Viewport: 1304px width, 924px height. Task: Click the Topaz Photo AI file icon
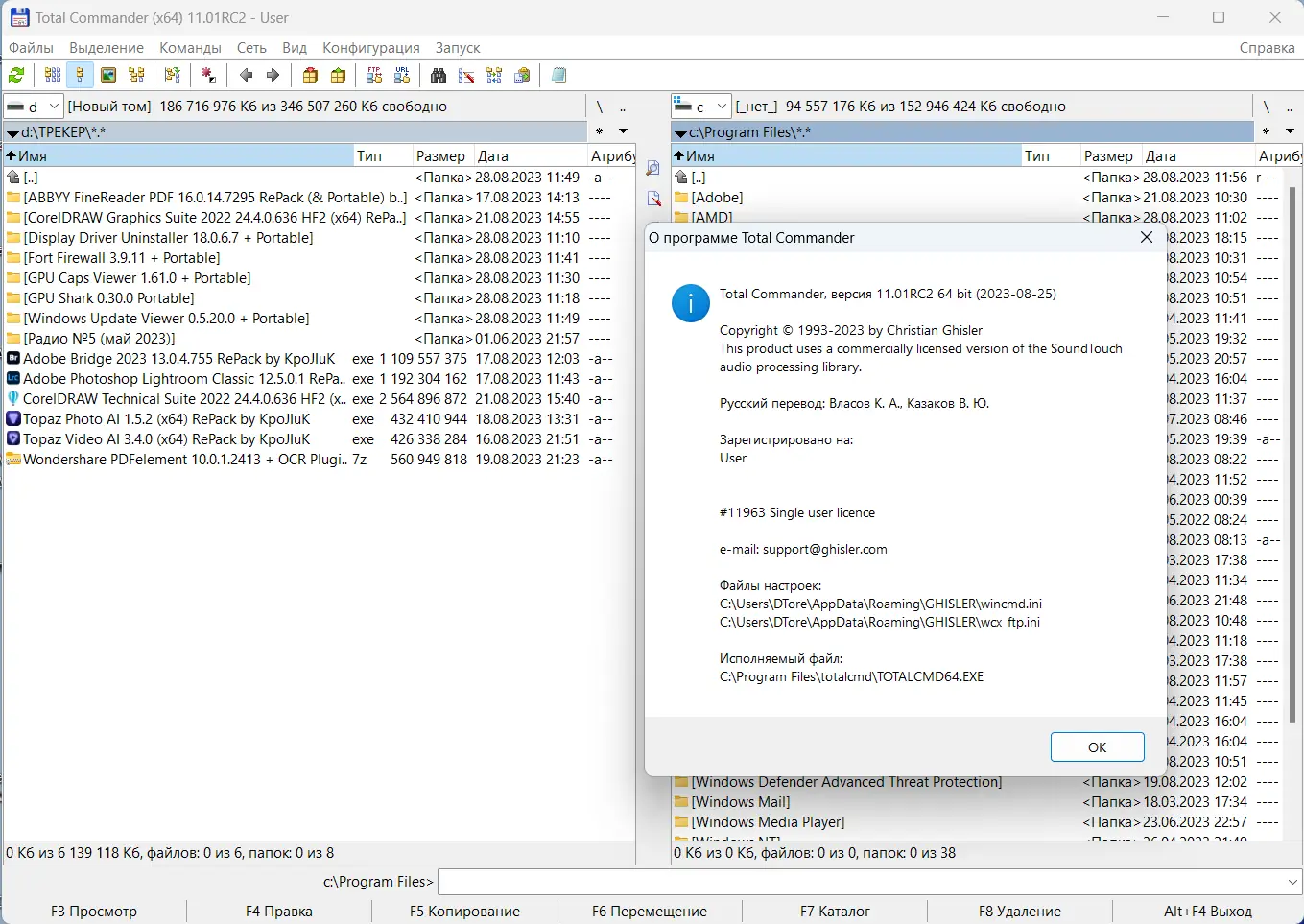[x=13, y=419]
